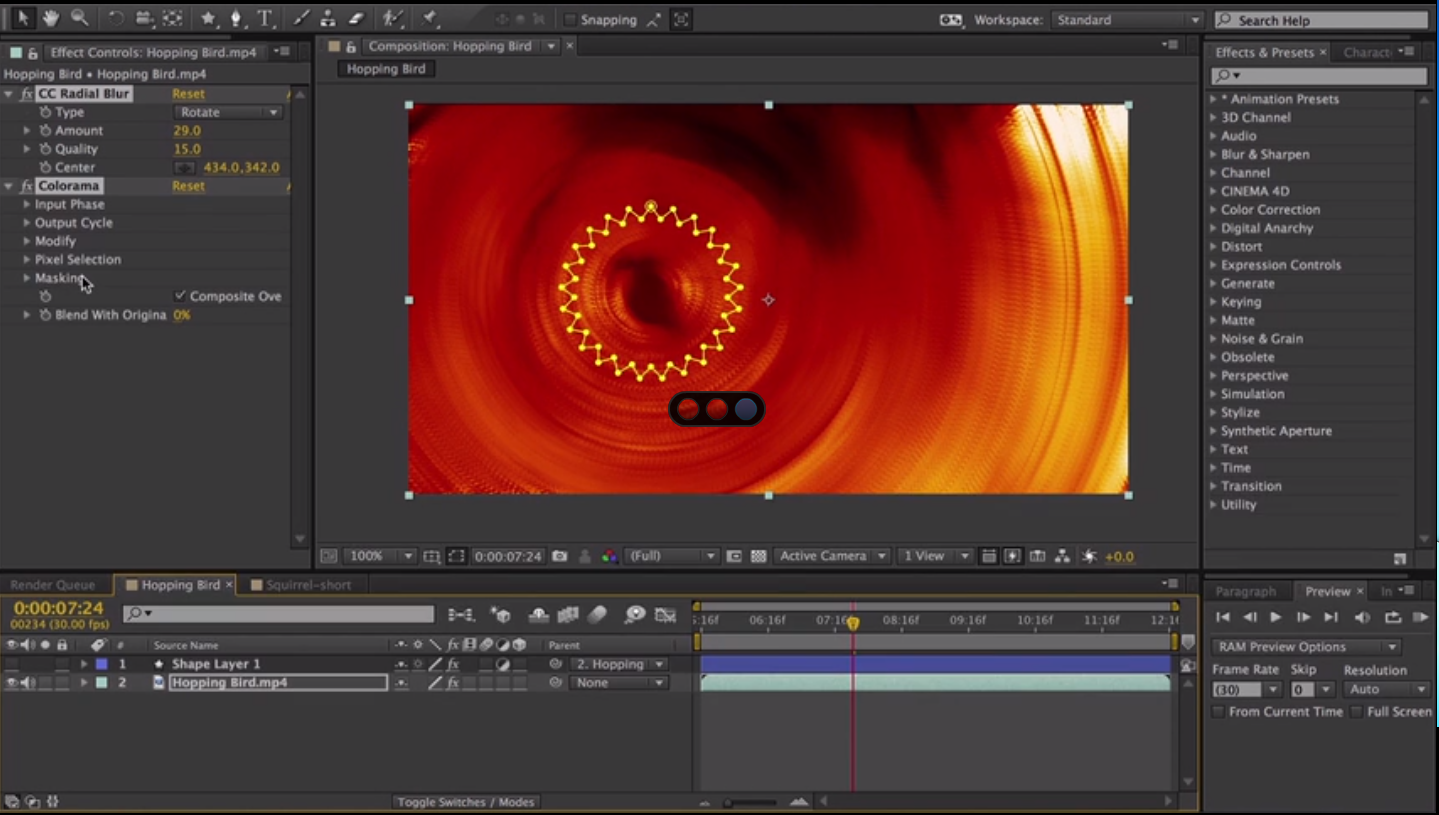The height and width of the screenshot is (815, 1439).
Task: Open the Paragraph panel tab
Action: 1245,591
